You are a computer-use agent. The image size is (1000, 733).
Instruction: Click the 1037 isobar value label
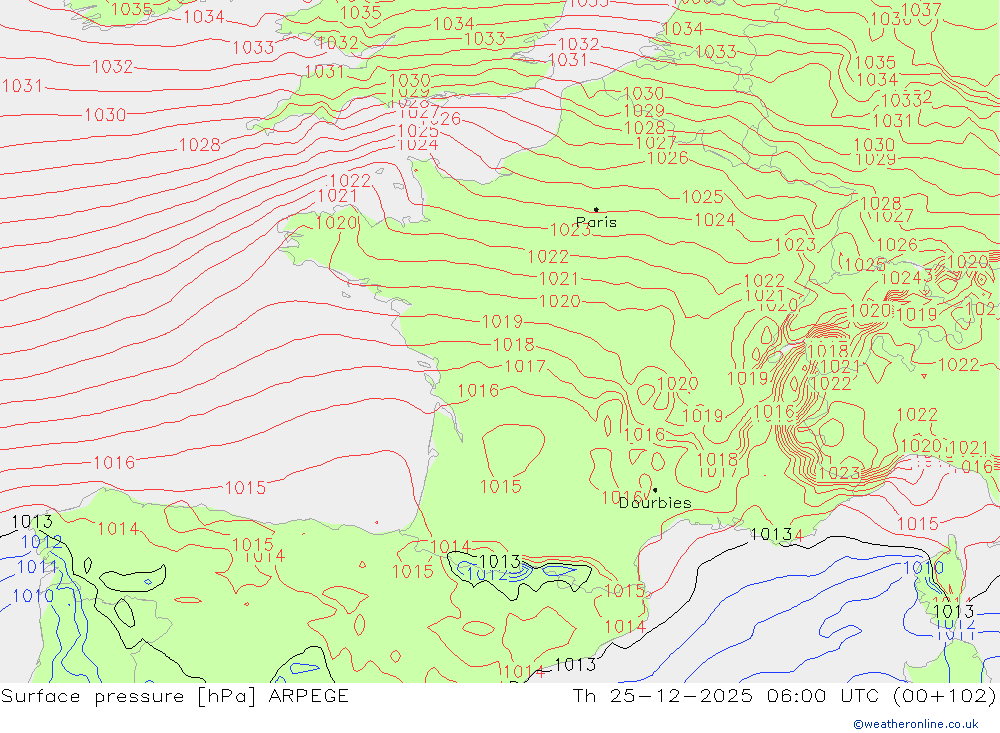tap(922, 10)
